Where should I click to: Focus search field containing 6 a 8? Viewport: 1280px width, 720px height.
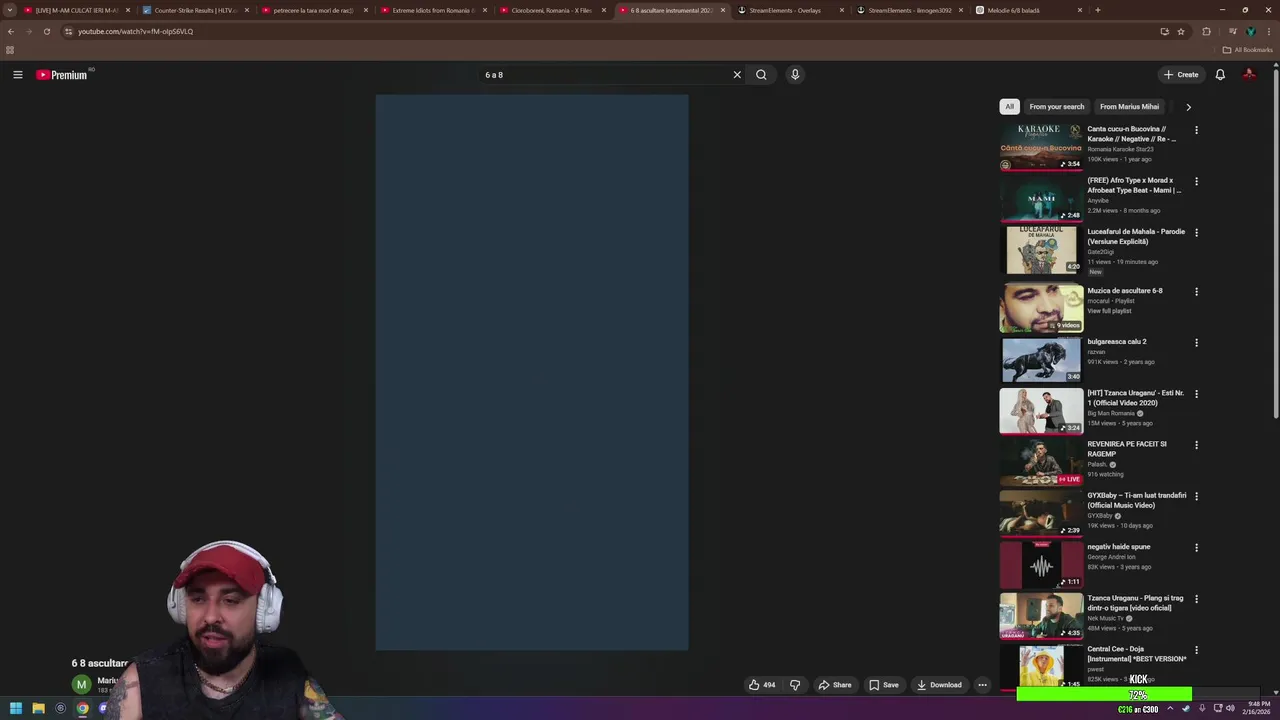[x=605, y=75]
